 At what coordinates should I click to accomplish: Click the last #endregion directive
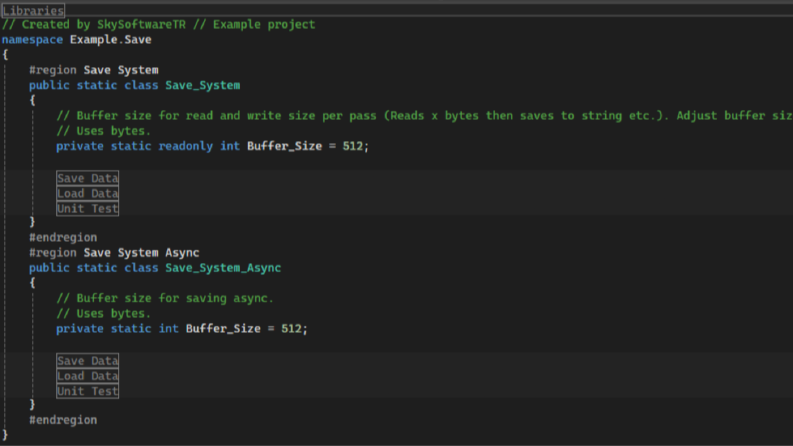tap(63, 420)
